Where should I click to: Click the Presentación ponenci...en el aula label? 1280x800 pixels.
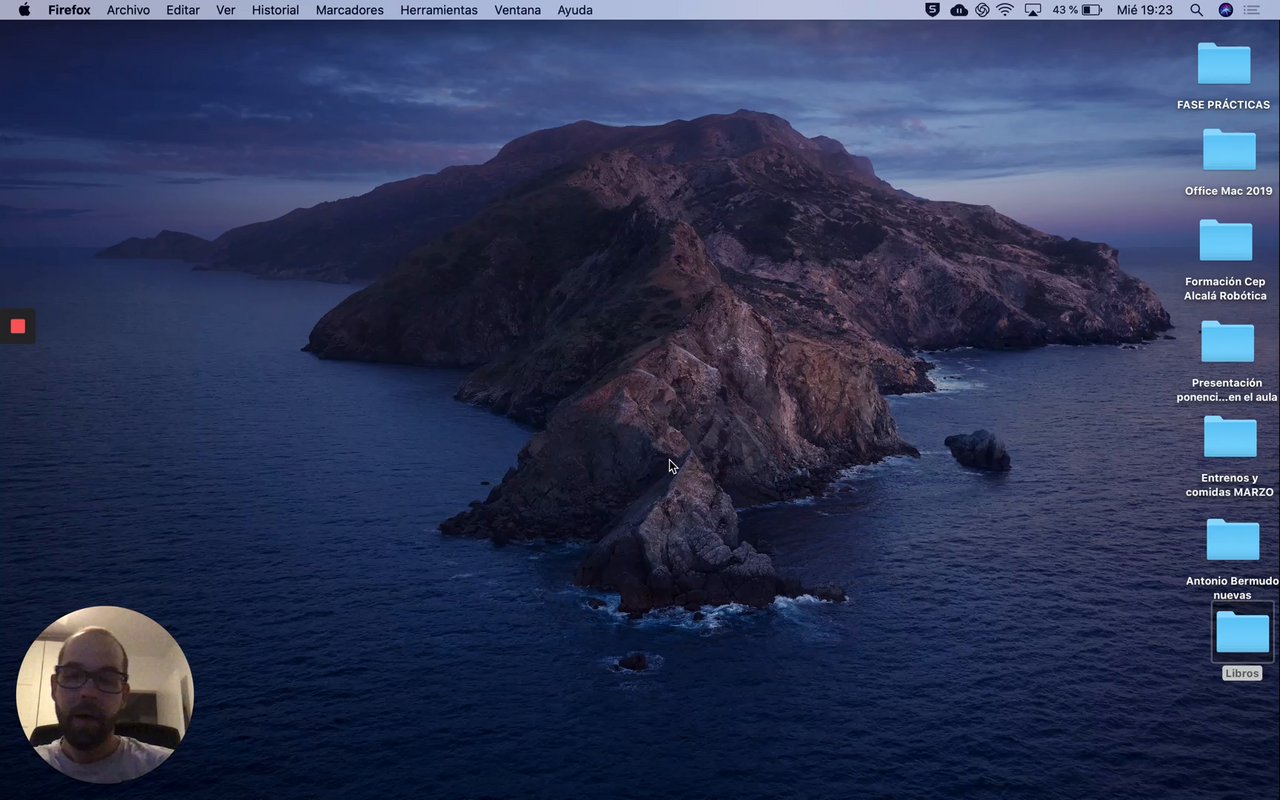[1227, 390]
